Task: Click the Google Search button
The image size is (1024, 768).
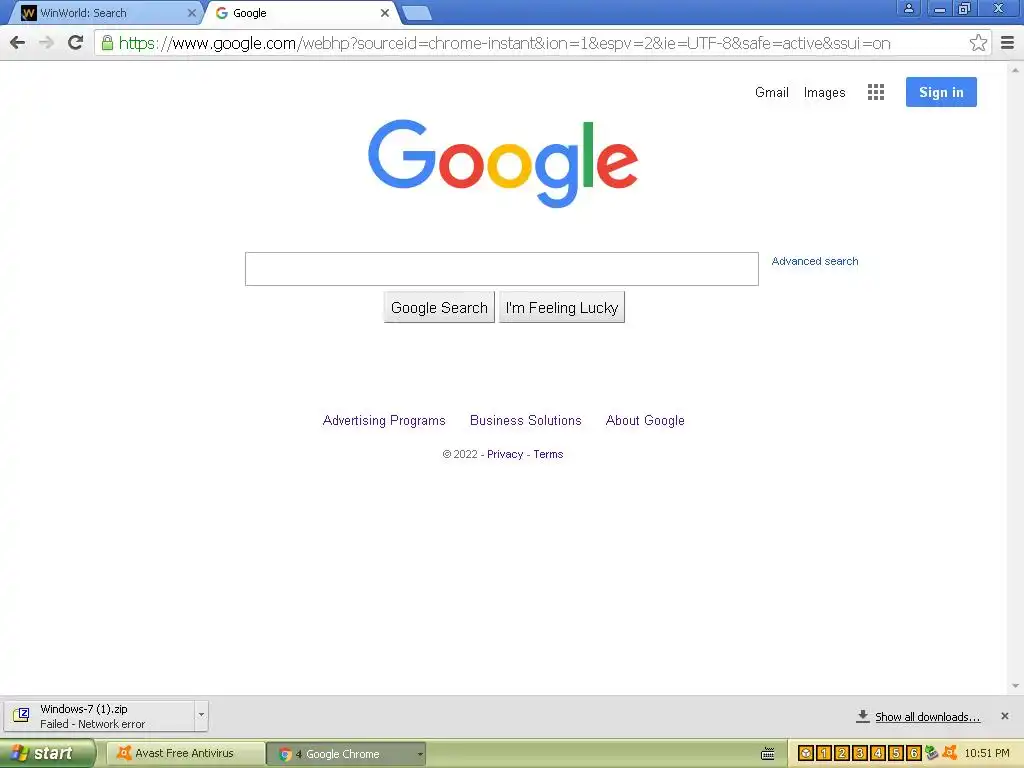Action: 439,308
